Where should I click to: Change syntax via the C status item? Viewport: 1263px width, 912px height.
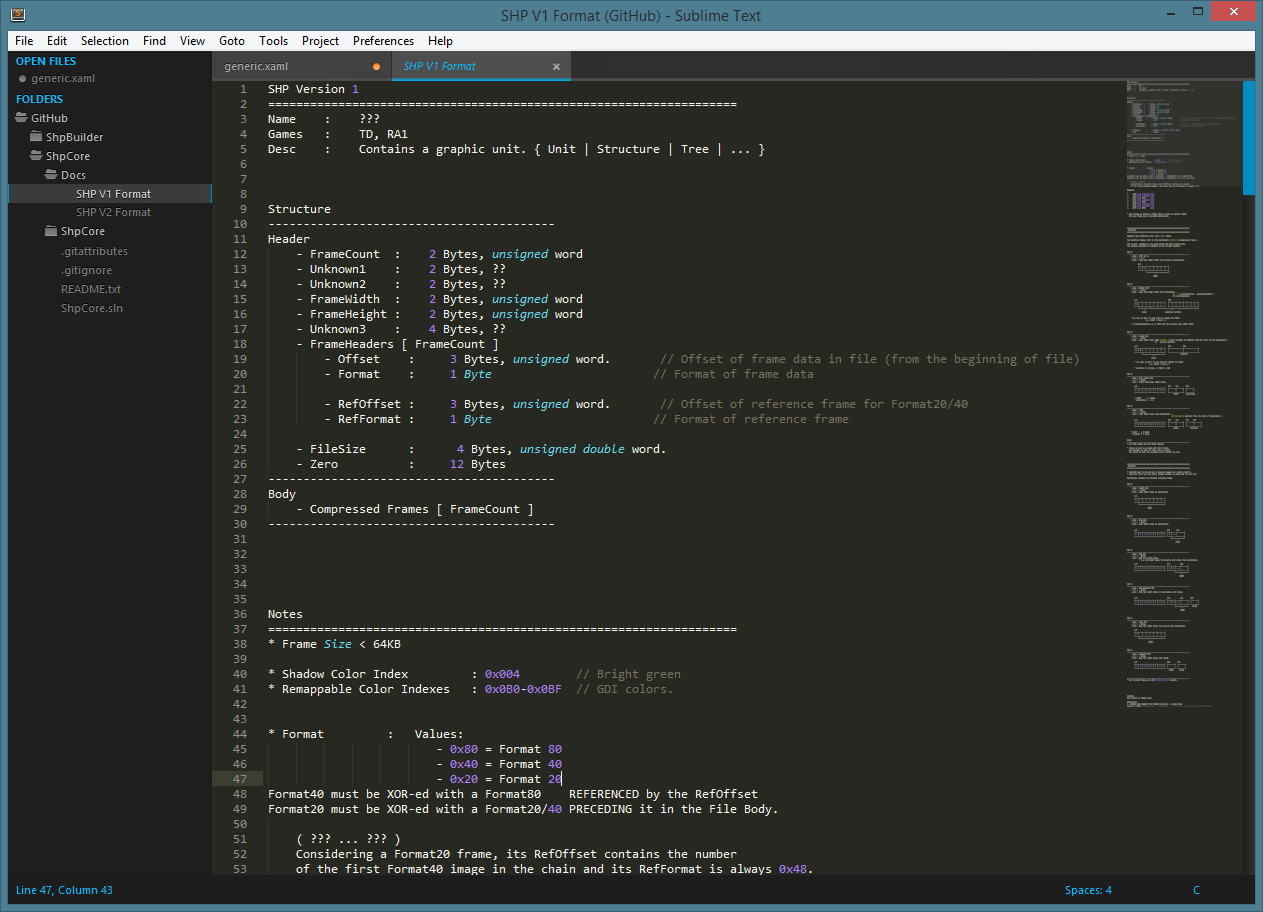pyautogui.click(x=1196, y=890)
